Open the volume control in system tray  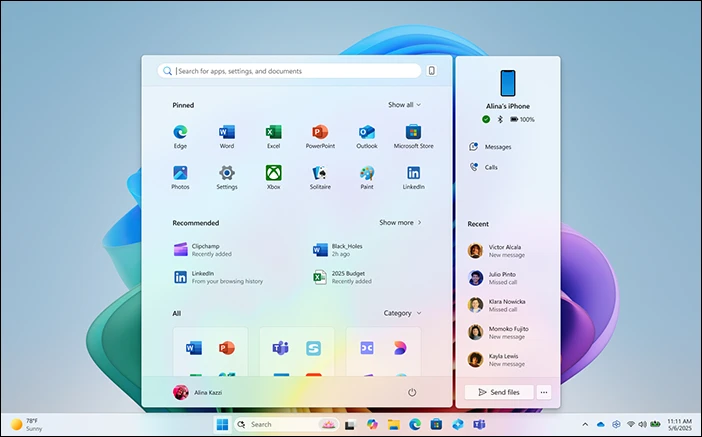[642, 424]
